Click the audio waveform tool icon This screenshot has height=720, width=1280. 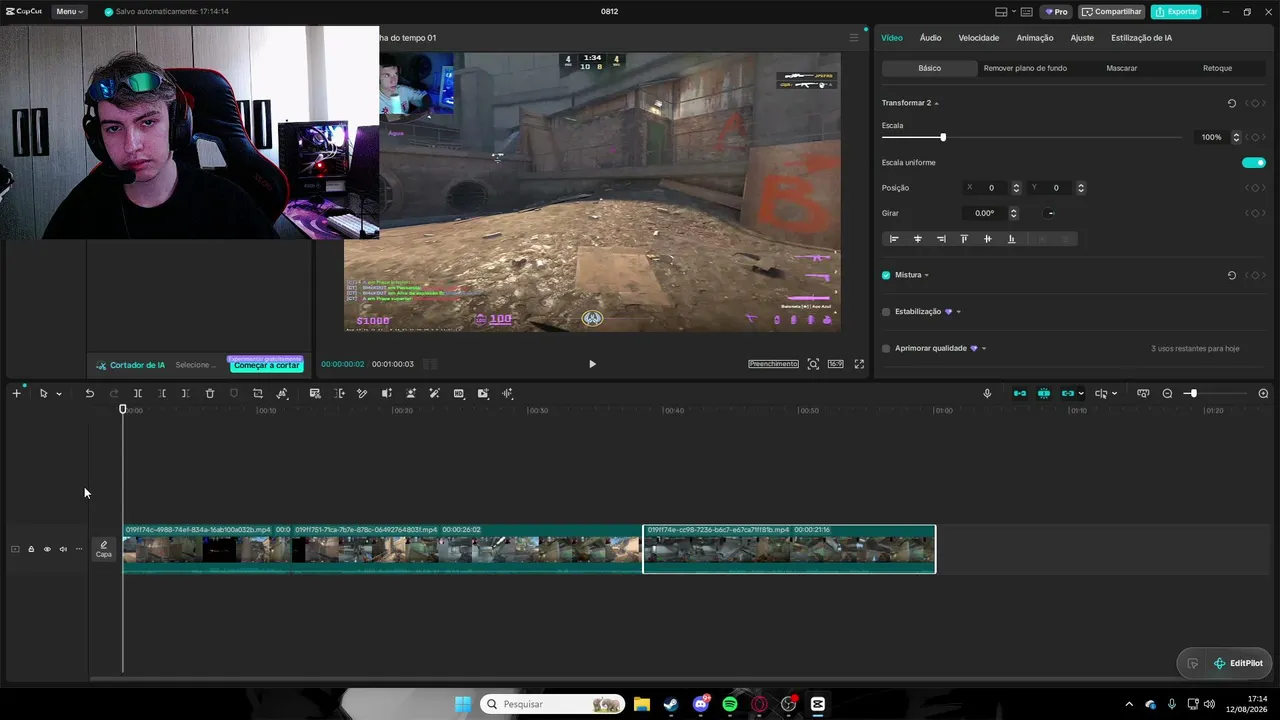pyautogui.click(x=507, y=394)
